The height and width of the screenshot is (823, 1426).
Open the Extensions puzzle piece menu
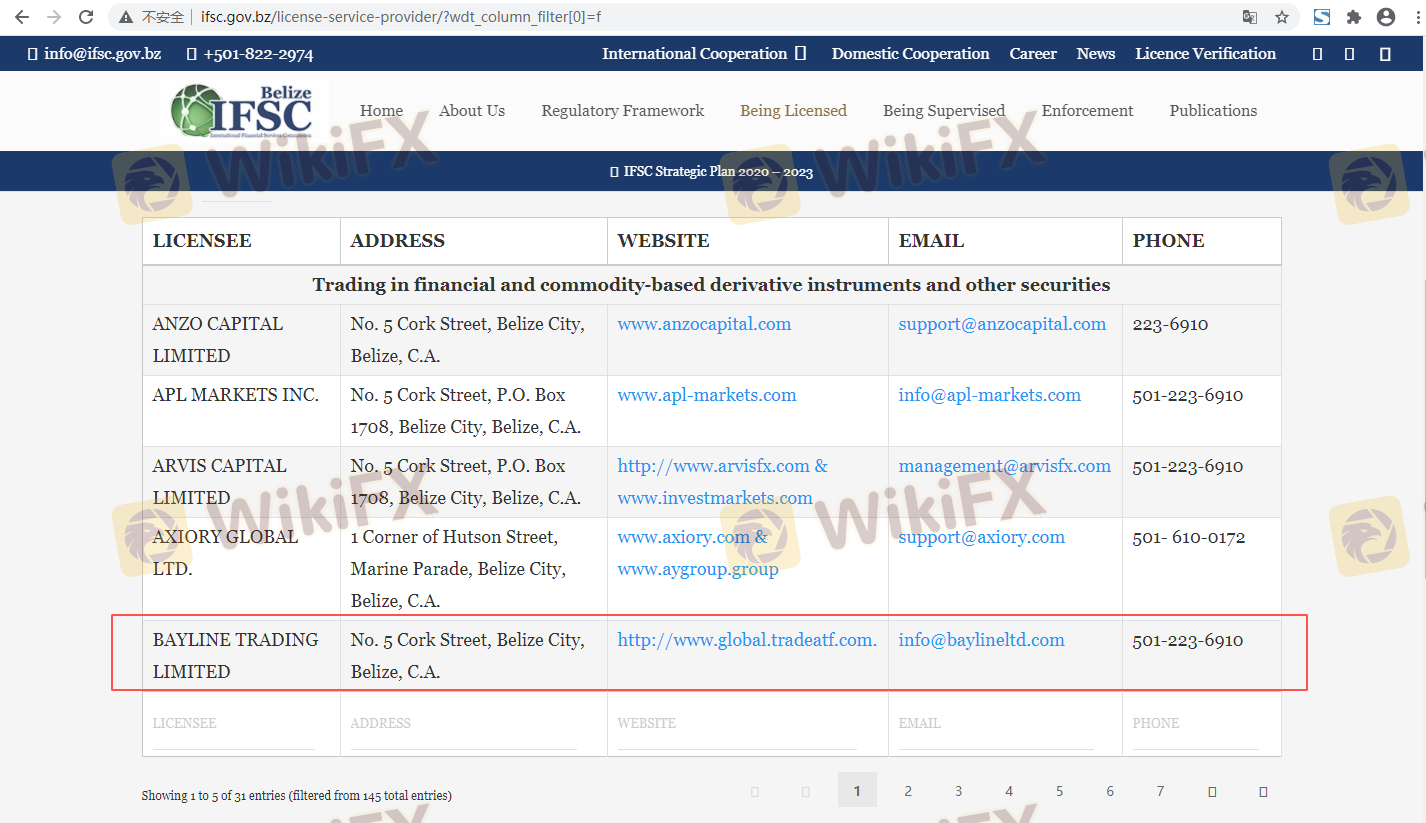(1354, 17)
